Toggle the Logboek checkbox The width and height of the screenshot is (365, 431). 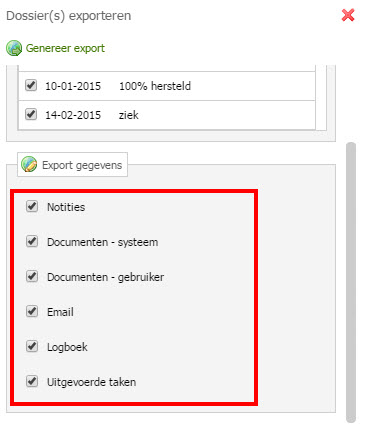(32, 346)
